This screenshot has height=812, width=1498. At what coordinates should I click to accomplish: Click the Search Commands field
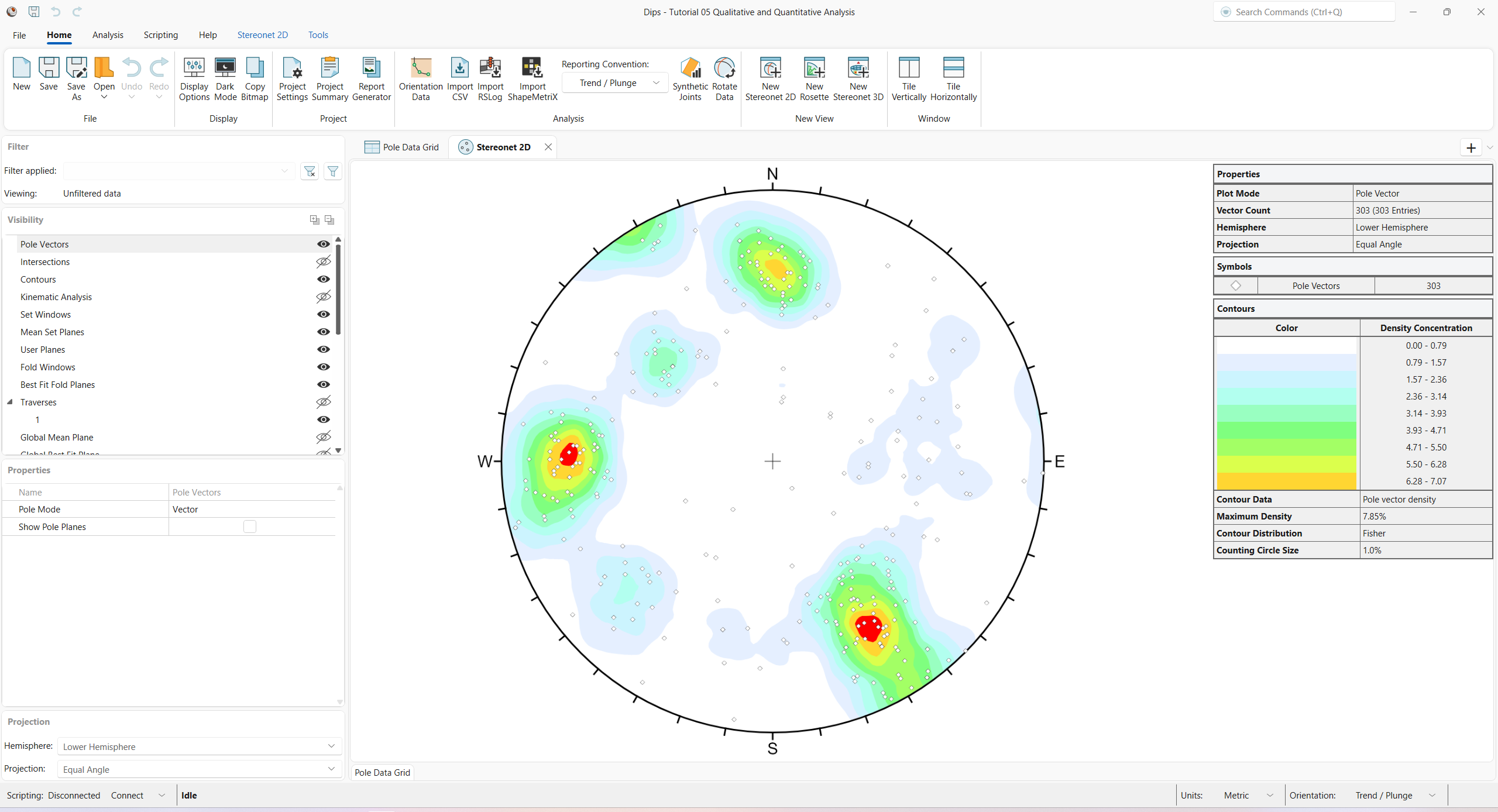(1304, 12)
